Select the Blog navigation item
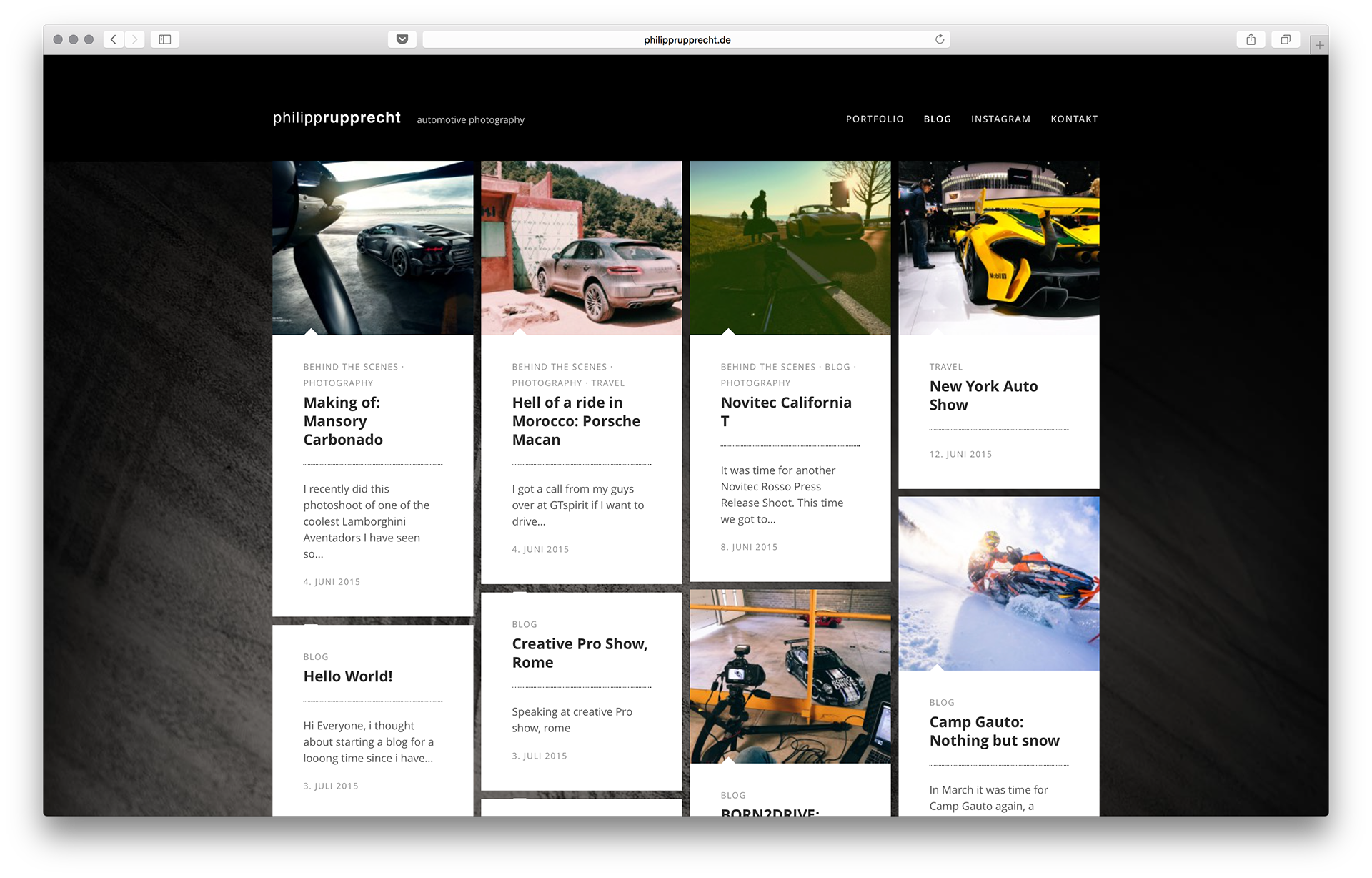Viewport: 1372px width, 878px height. [x=937, y=119]
